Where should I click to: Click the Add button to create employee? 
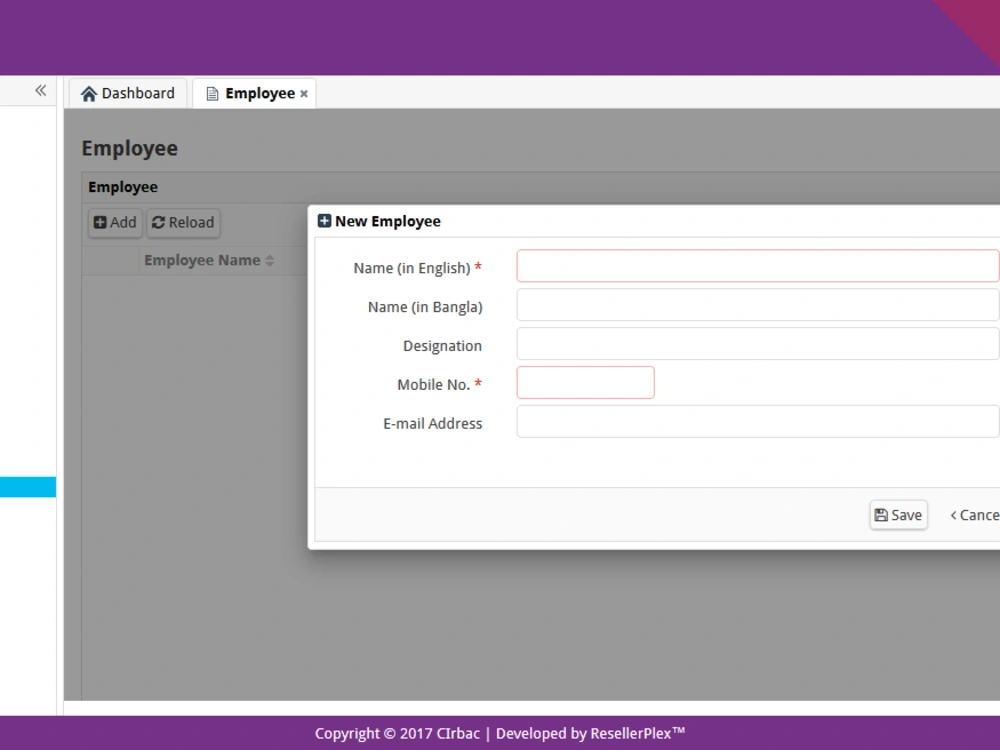click(x=114, y=222)
